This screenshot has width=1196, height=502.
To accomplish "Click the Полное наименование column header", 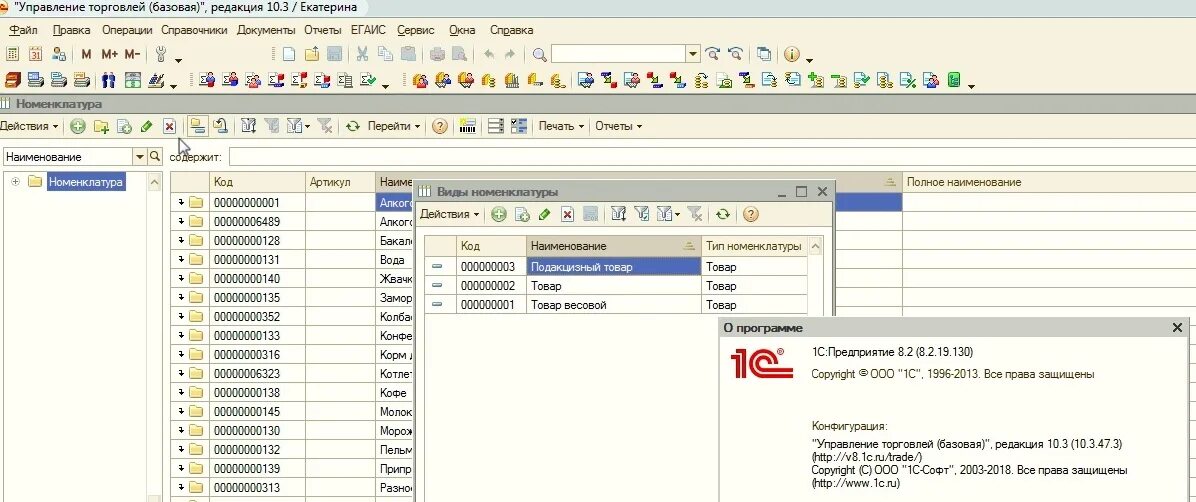I will pos(1049,182).
